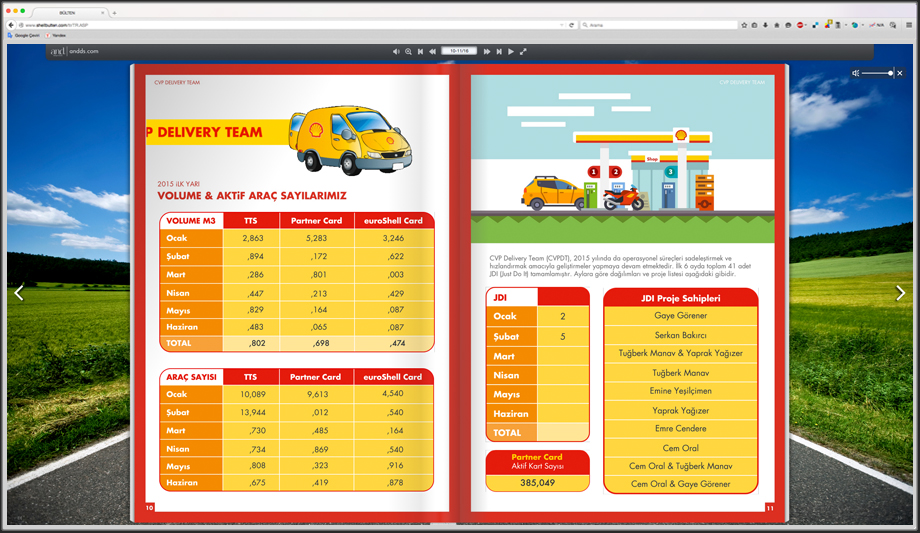Click the Partner Card value 385,049

537,483
